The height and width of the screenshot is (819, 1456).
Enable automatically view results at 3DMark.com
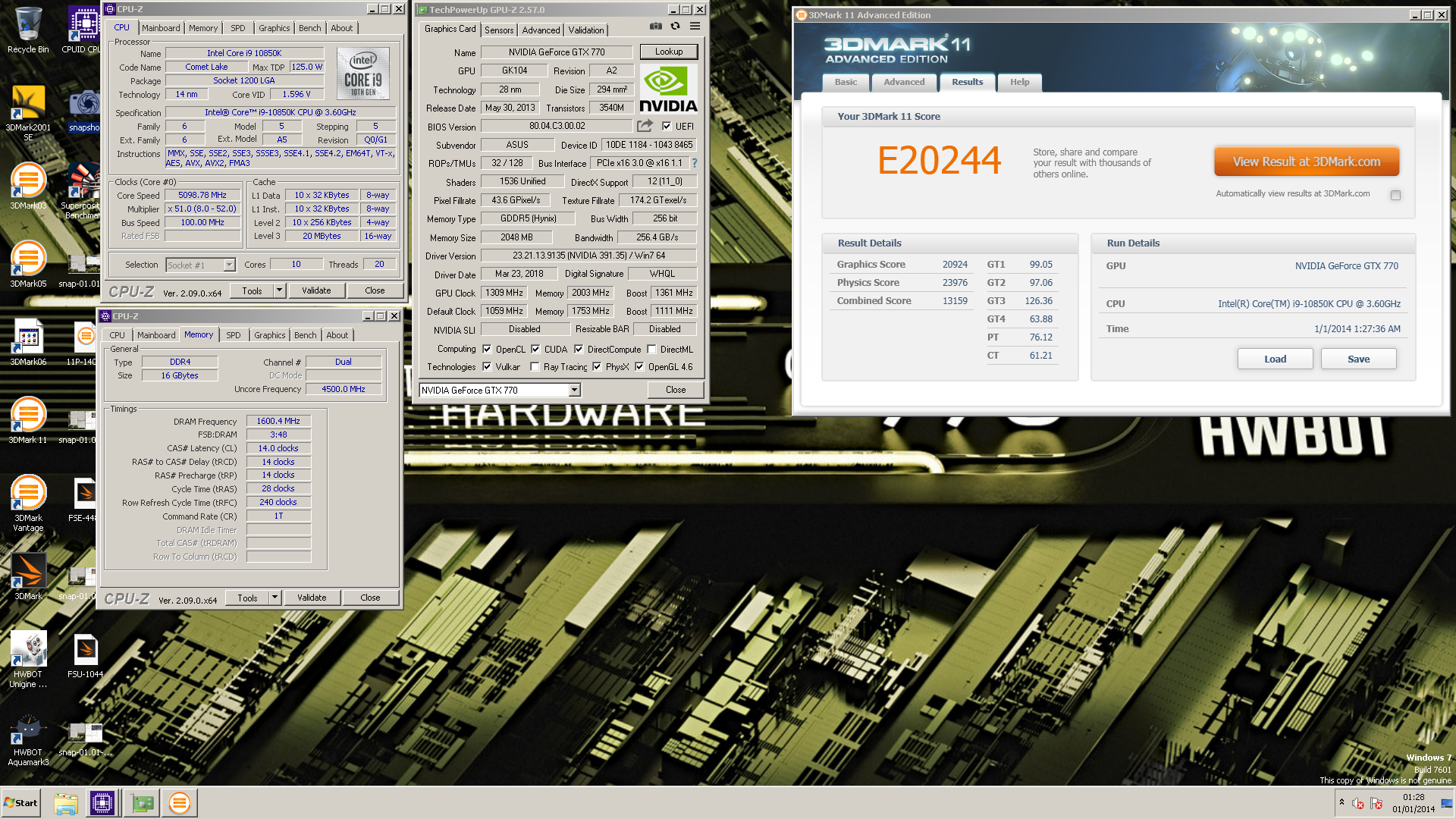click(1395, 195)
